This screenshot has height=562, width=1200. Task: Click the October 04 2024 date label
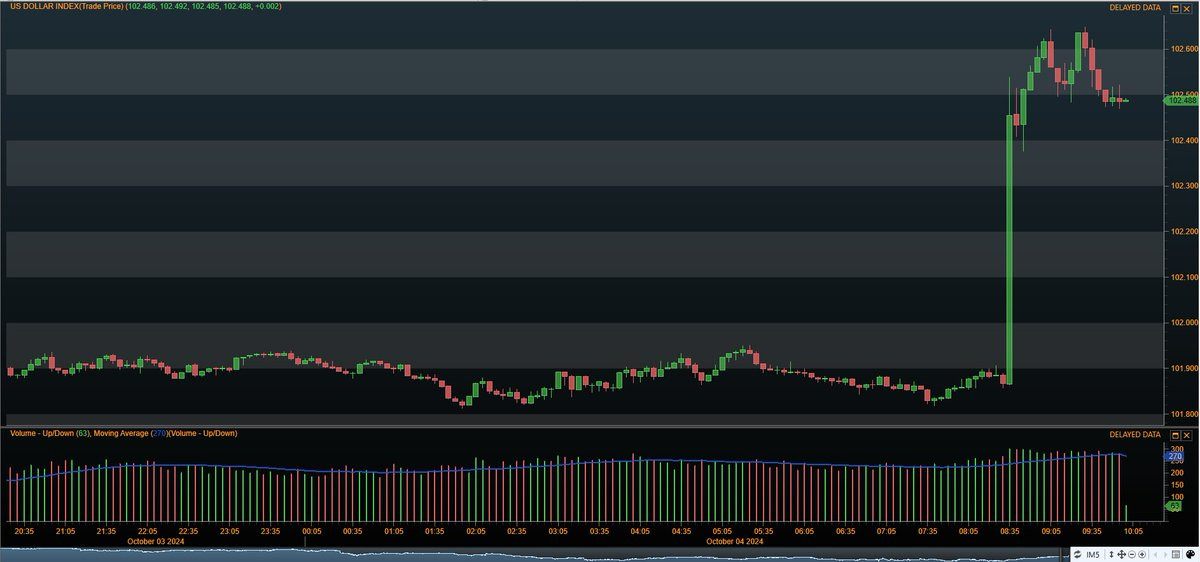click(x=736, y=541)
